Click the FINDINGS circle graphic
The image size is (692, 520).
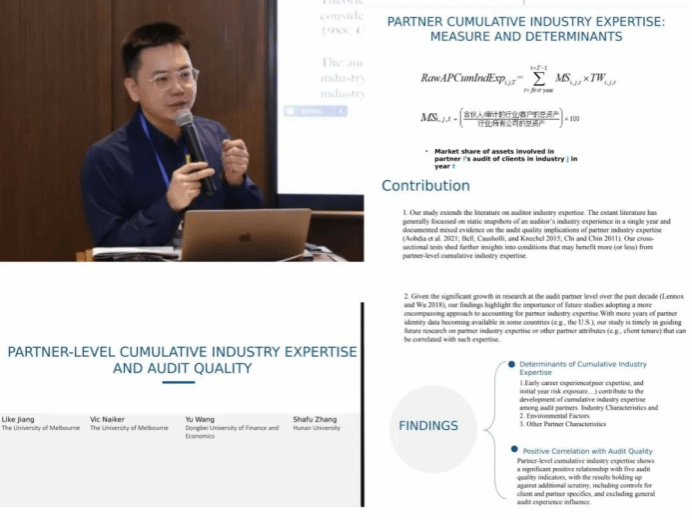click(429, 425)
